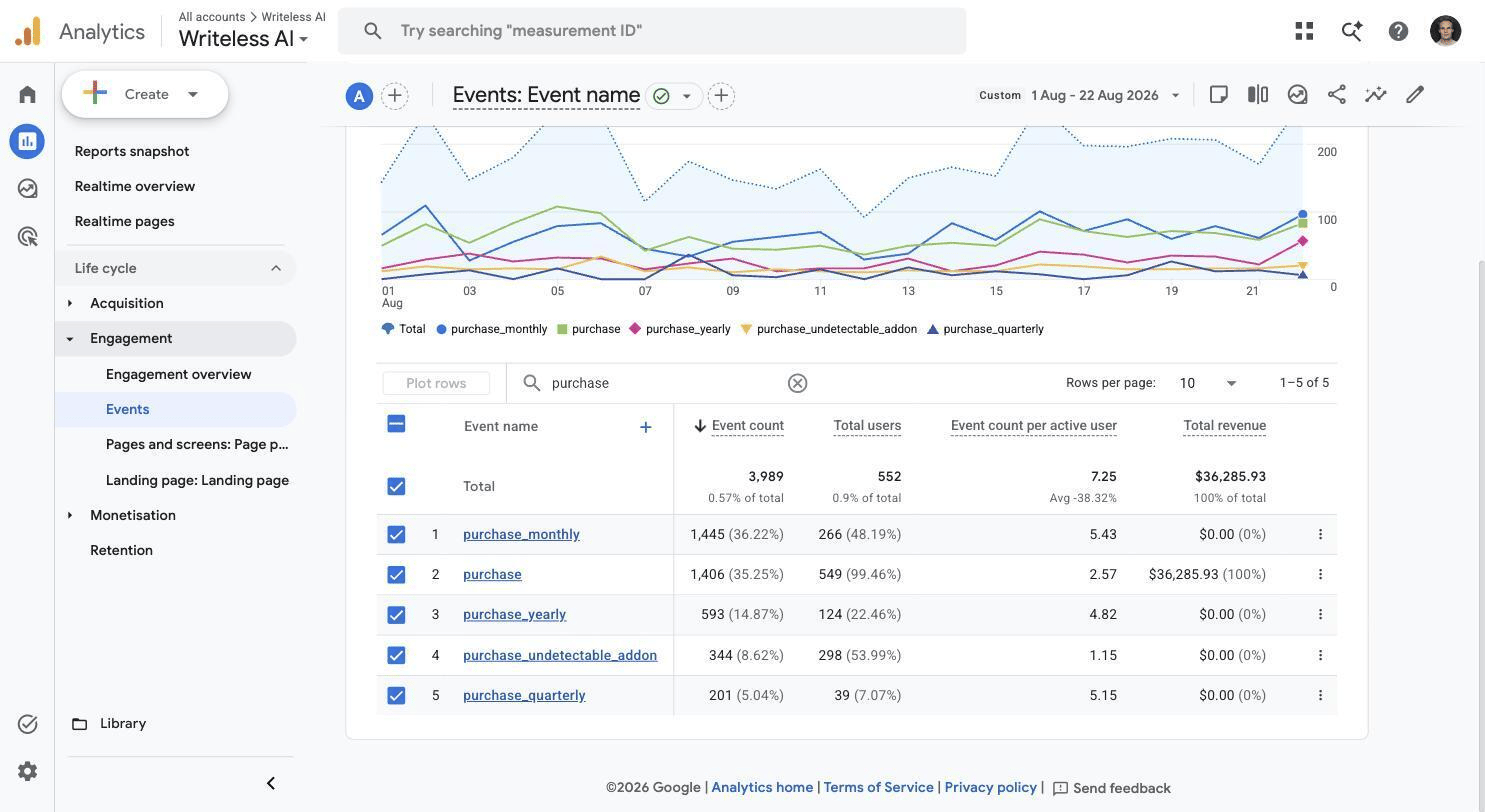Viewport: 1485px width, 812px height.
Task: Open the edit comparisons columns icon
Action: (1258, 94)
